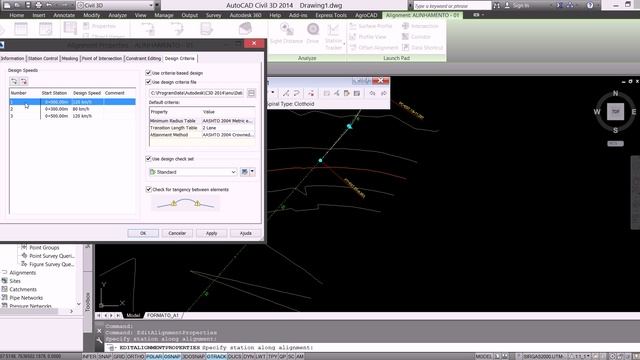Click the Apply button
The width and height of the screenshot is (640, 360).
(211, 233)
